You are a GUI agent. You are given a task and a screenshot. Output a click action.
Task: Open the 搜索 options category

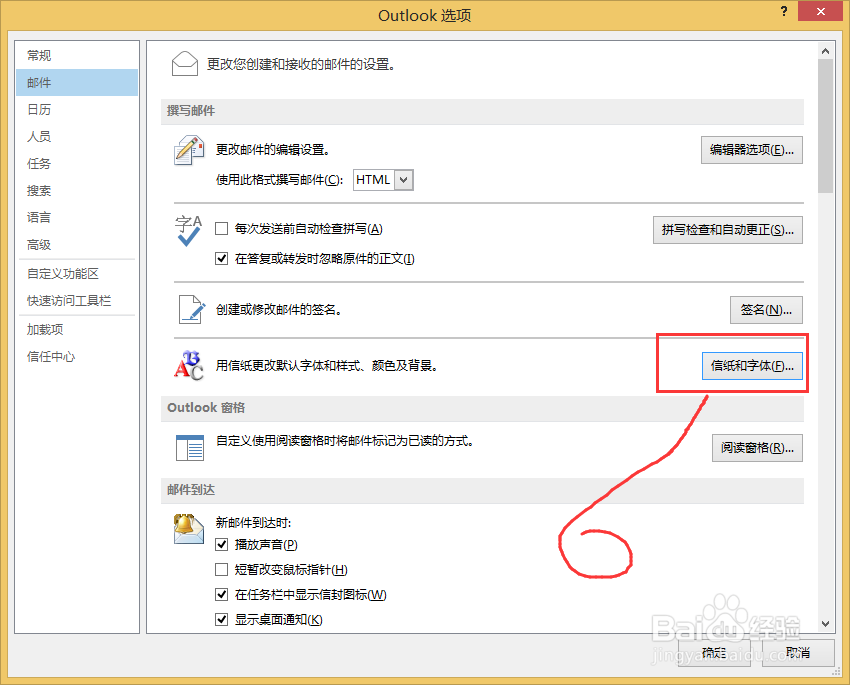[77, 191]
